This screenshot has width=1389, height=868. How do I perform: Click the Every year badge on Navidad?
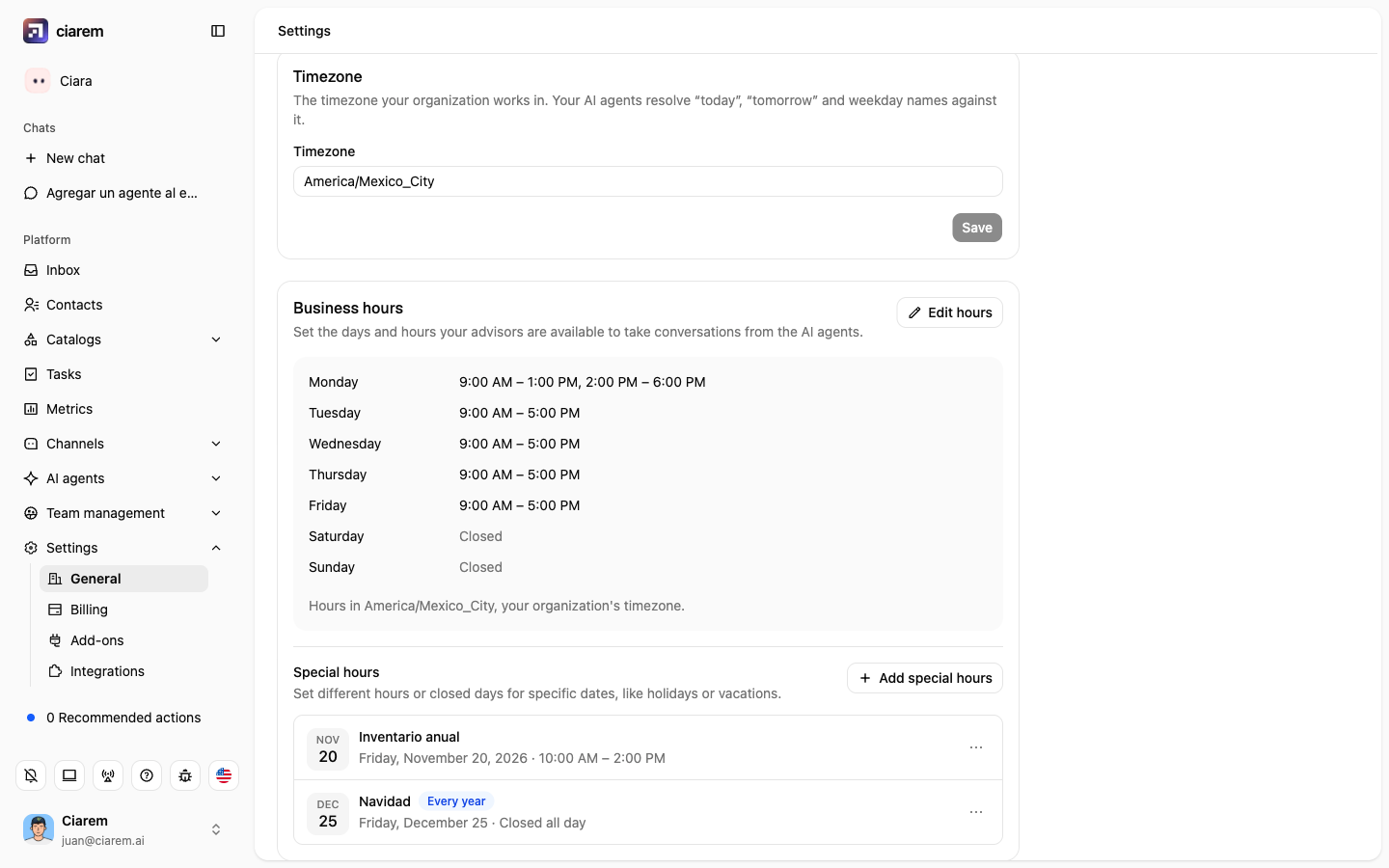(456, 801)
